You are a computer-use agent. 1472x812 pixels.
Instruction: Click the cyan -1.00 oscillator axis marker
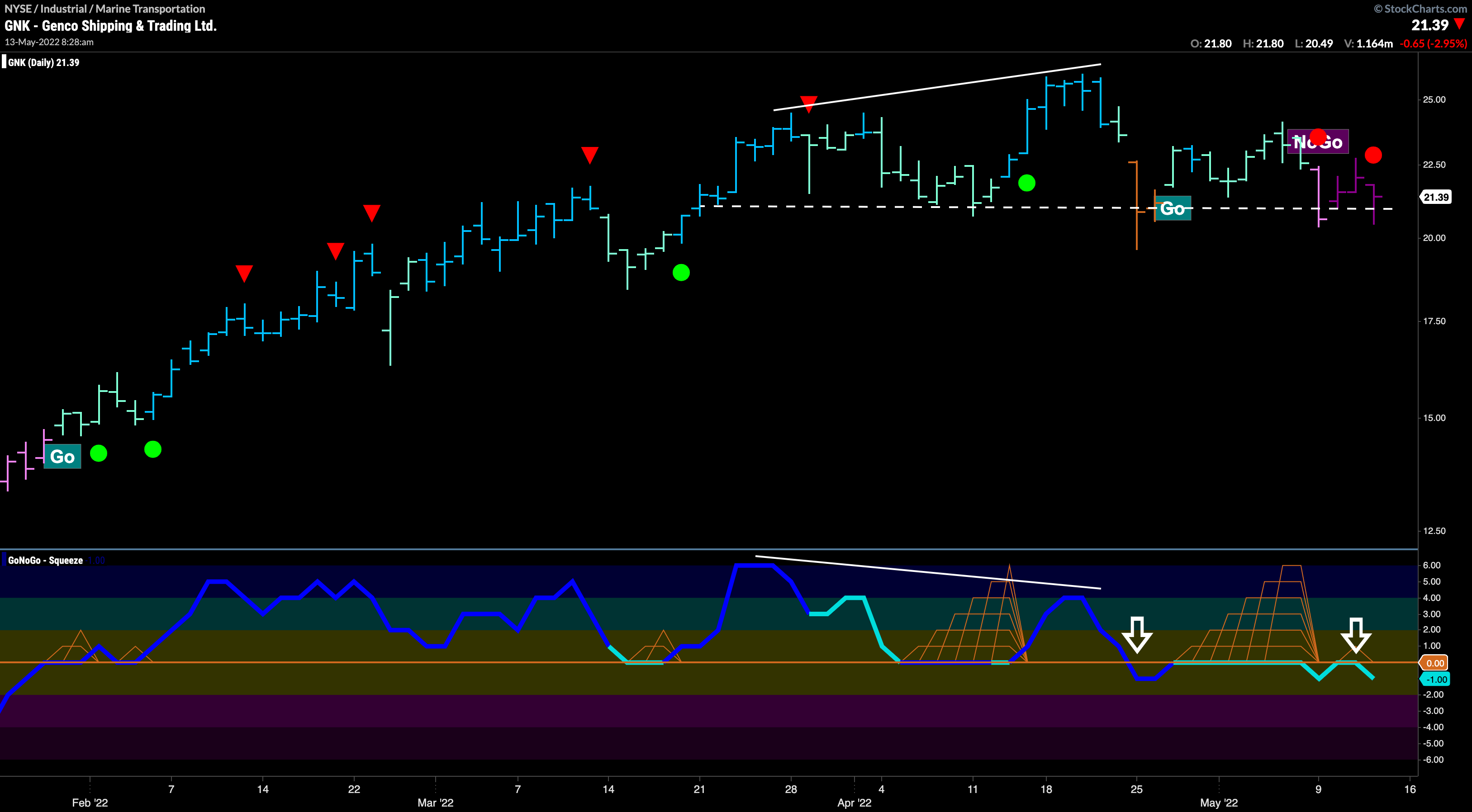(1434, 679)
